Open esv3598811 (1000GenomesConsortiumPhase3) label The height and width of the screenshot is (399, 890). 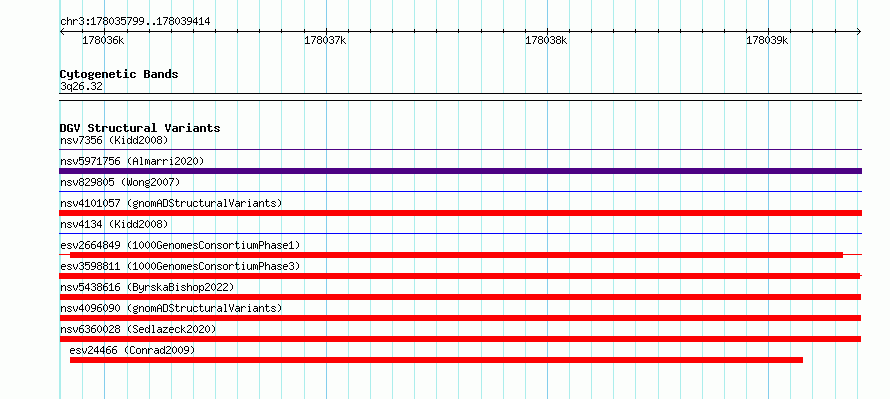pyautogui.click(x=180, y=266)
